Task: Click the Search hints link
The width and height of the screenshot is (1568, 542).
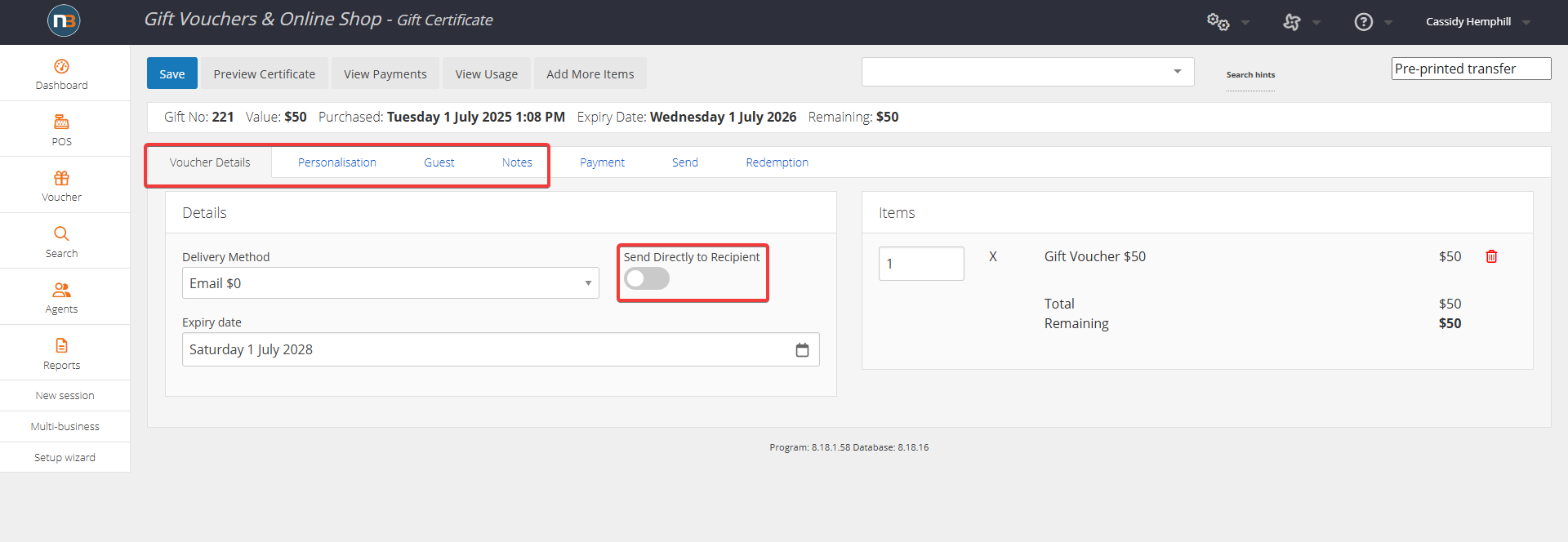Action: 1250,74
